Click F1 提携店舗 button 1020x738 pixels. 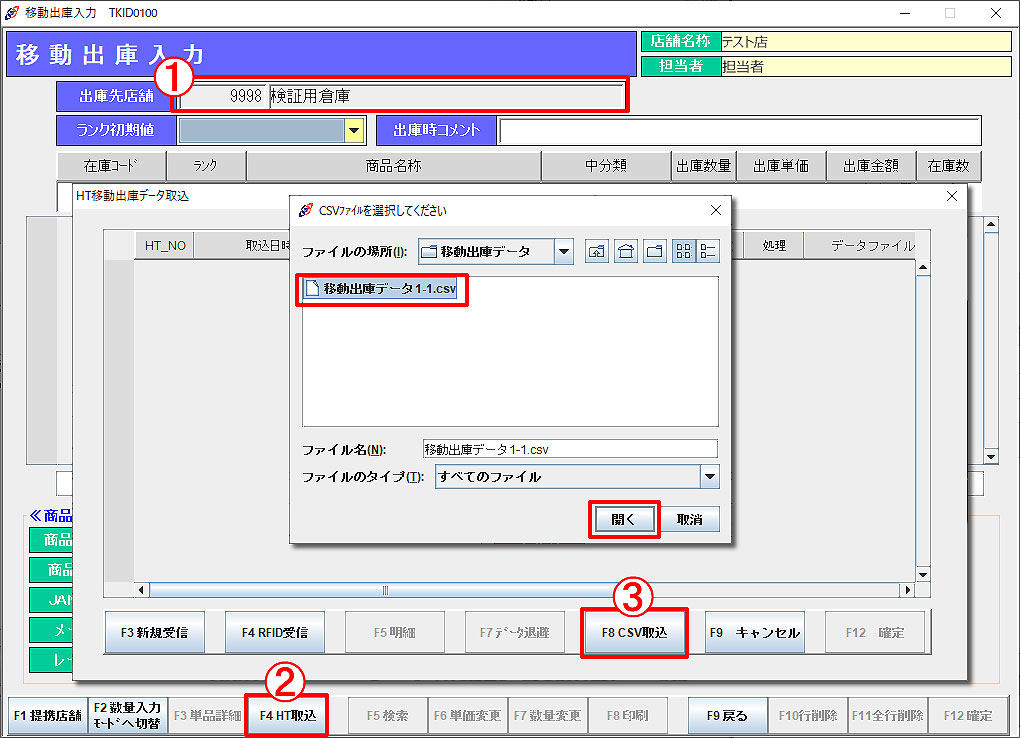click(47, 715)
